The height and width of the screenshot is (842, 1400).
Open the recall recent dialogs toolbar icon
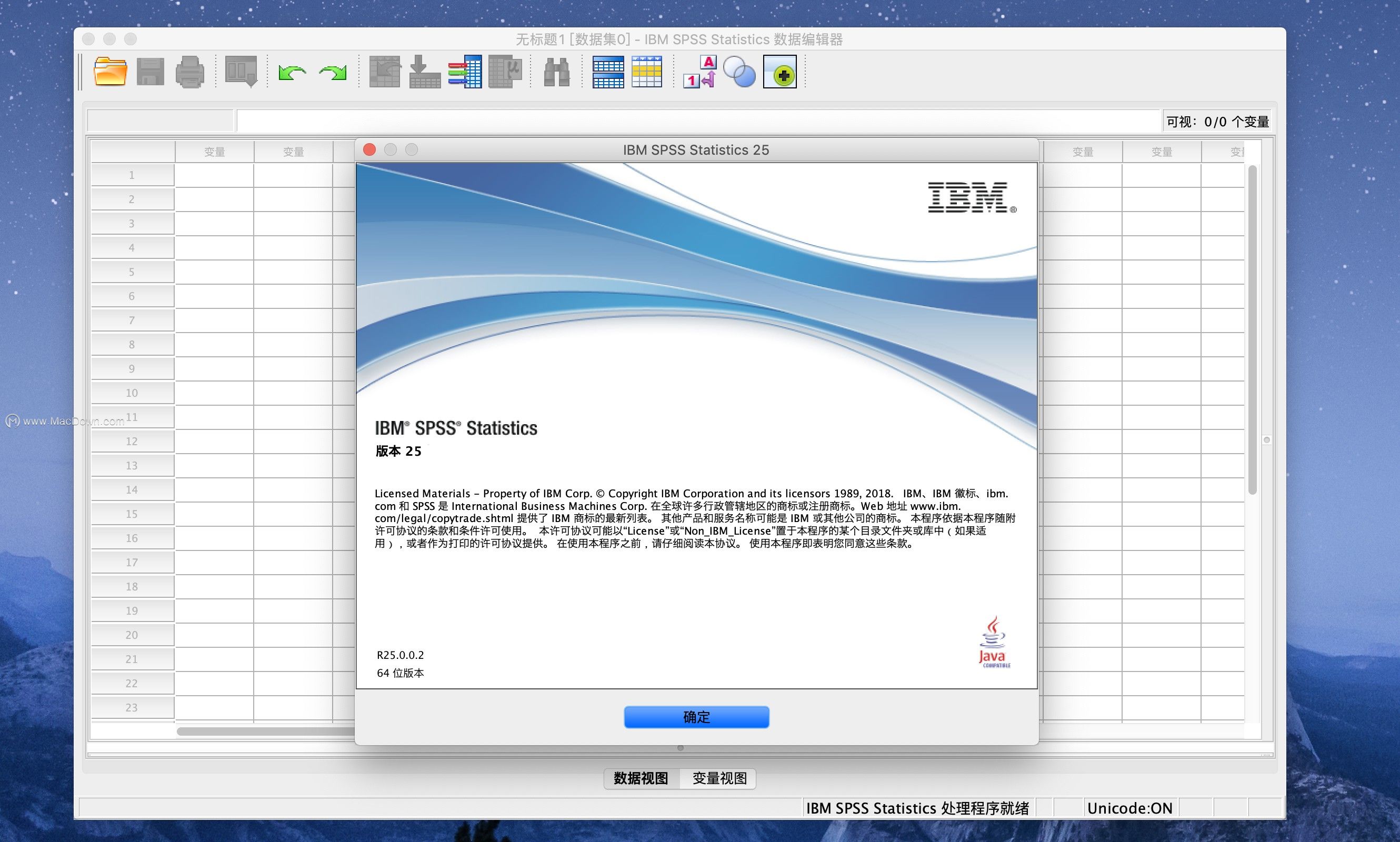[x=241, y=72]
